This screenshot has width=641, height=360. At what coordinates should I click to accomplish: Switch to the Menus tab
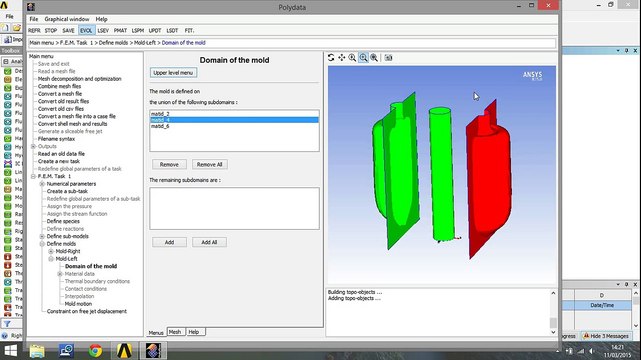(x=156, y=333)
